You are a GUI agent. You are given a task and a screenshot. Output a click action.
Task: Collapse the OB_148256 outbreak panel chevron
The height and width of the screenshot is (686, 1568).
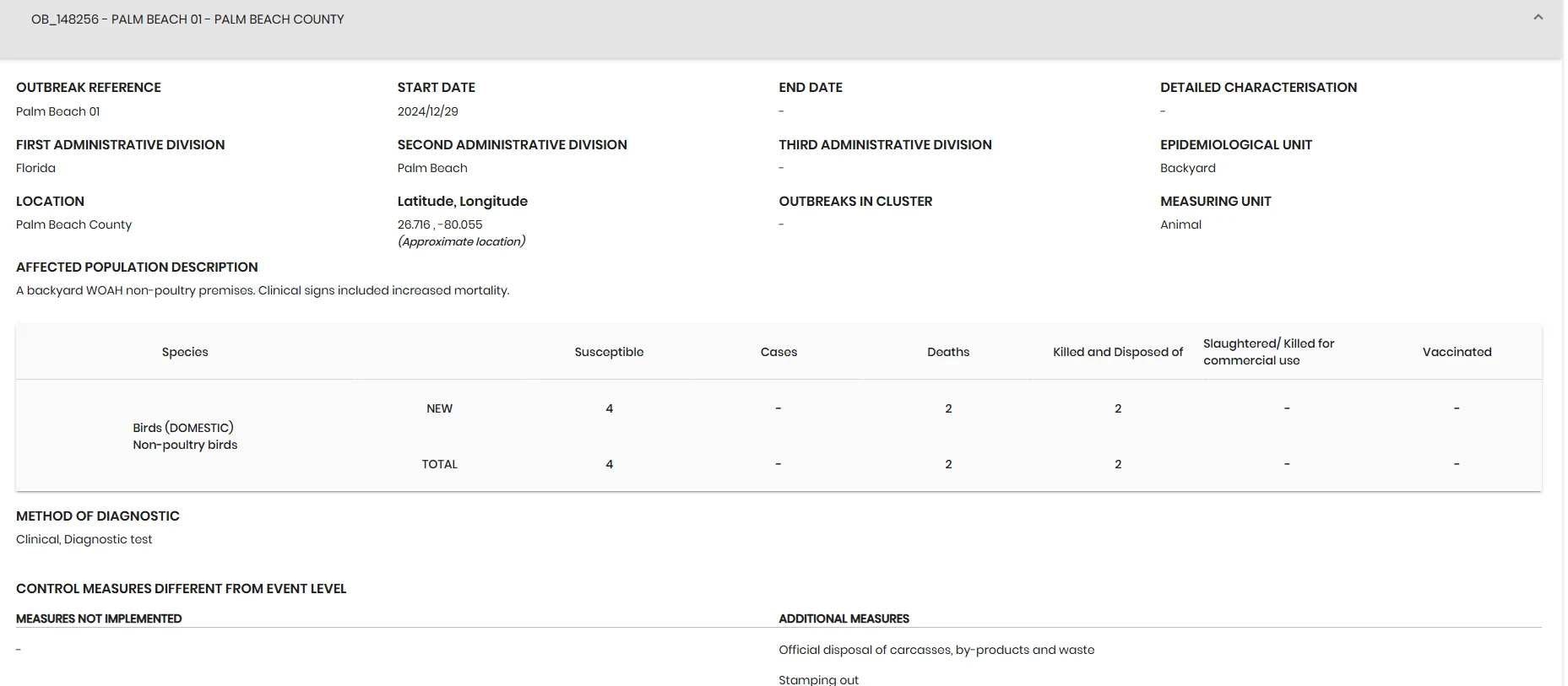[1538, 18]
